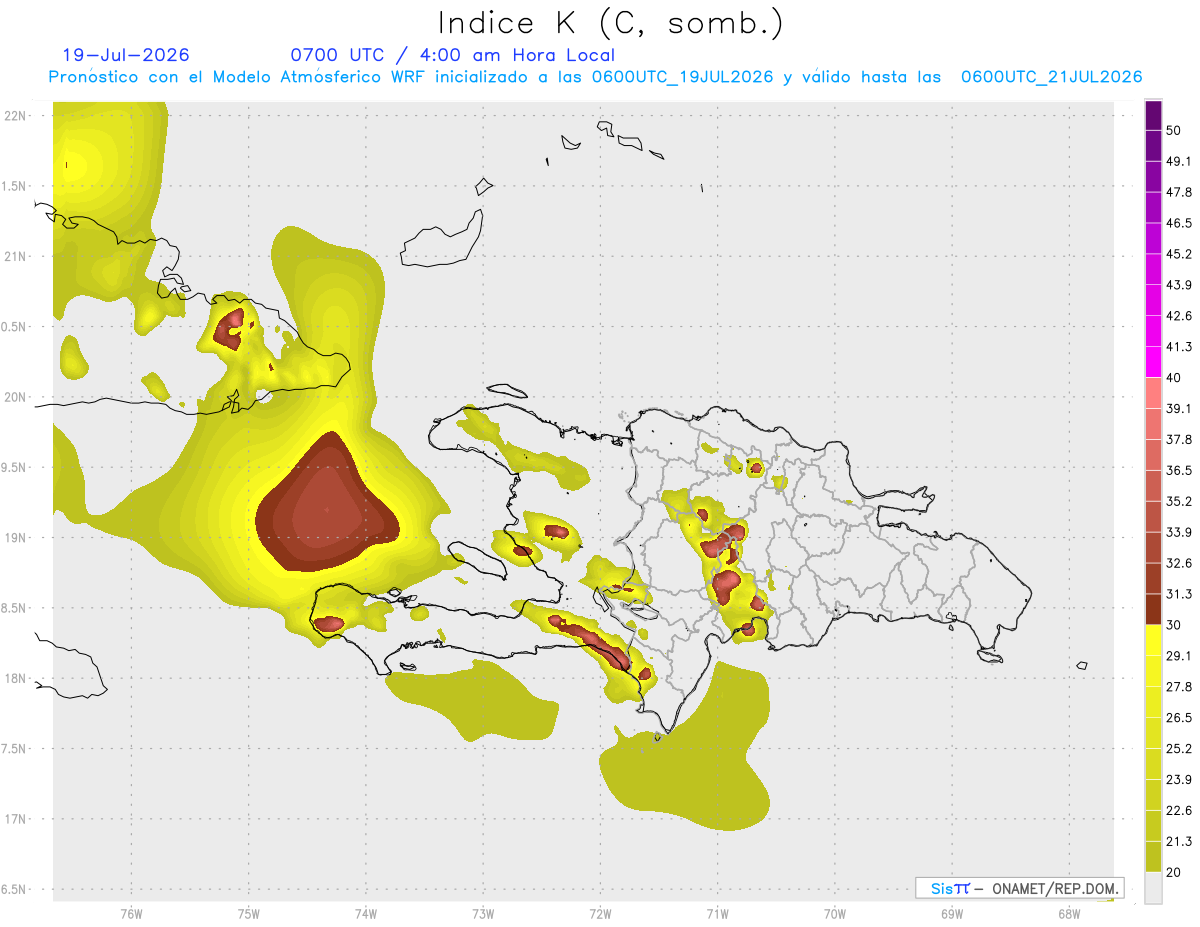This screenshot has height=927, width=1200.
Task: Click the 76W longitude label
Action: 131,913
